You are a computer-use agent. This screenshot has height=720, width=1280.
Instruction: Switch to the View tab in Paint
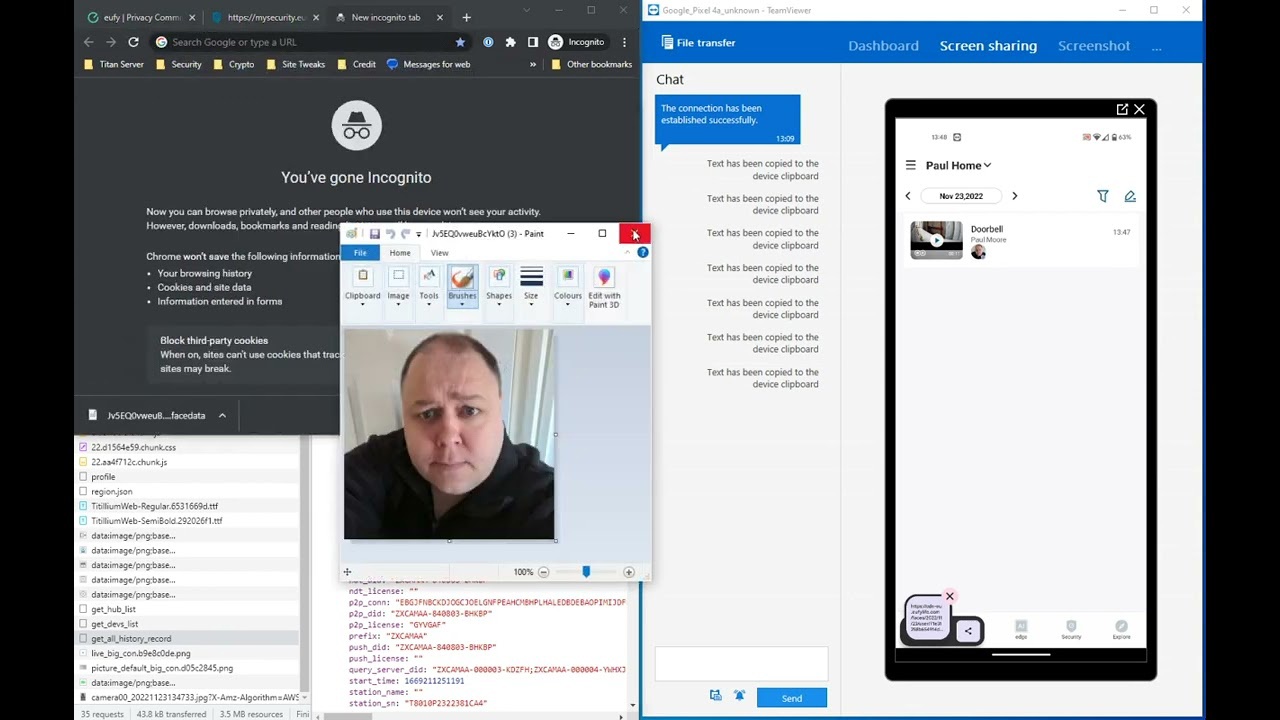[x=439, y=253]
